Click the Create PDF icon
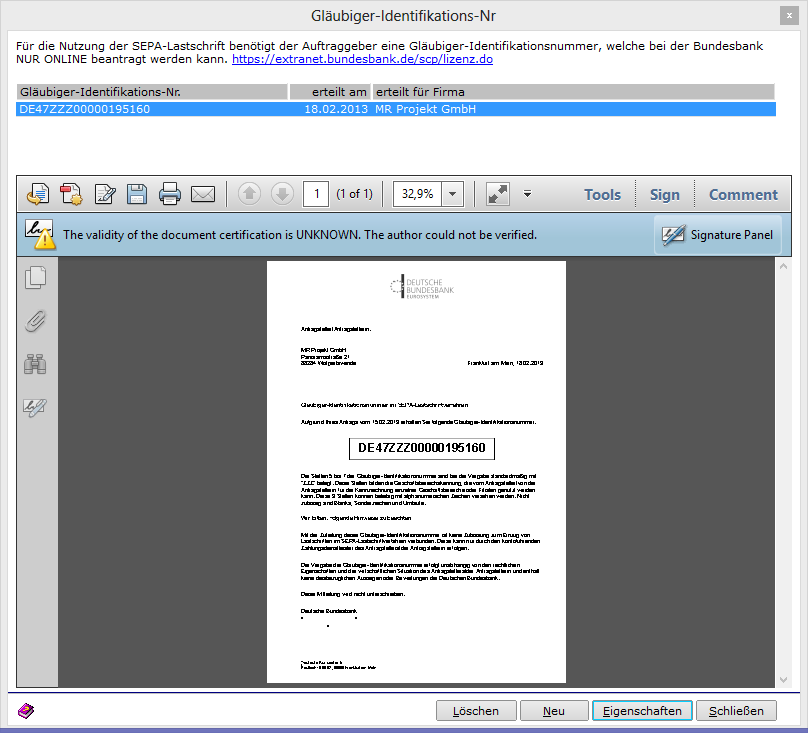This screenshot has height=733, width=808. click(71, 194)
